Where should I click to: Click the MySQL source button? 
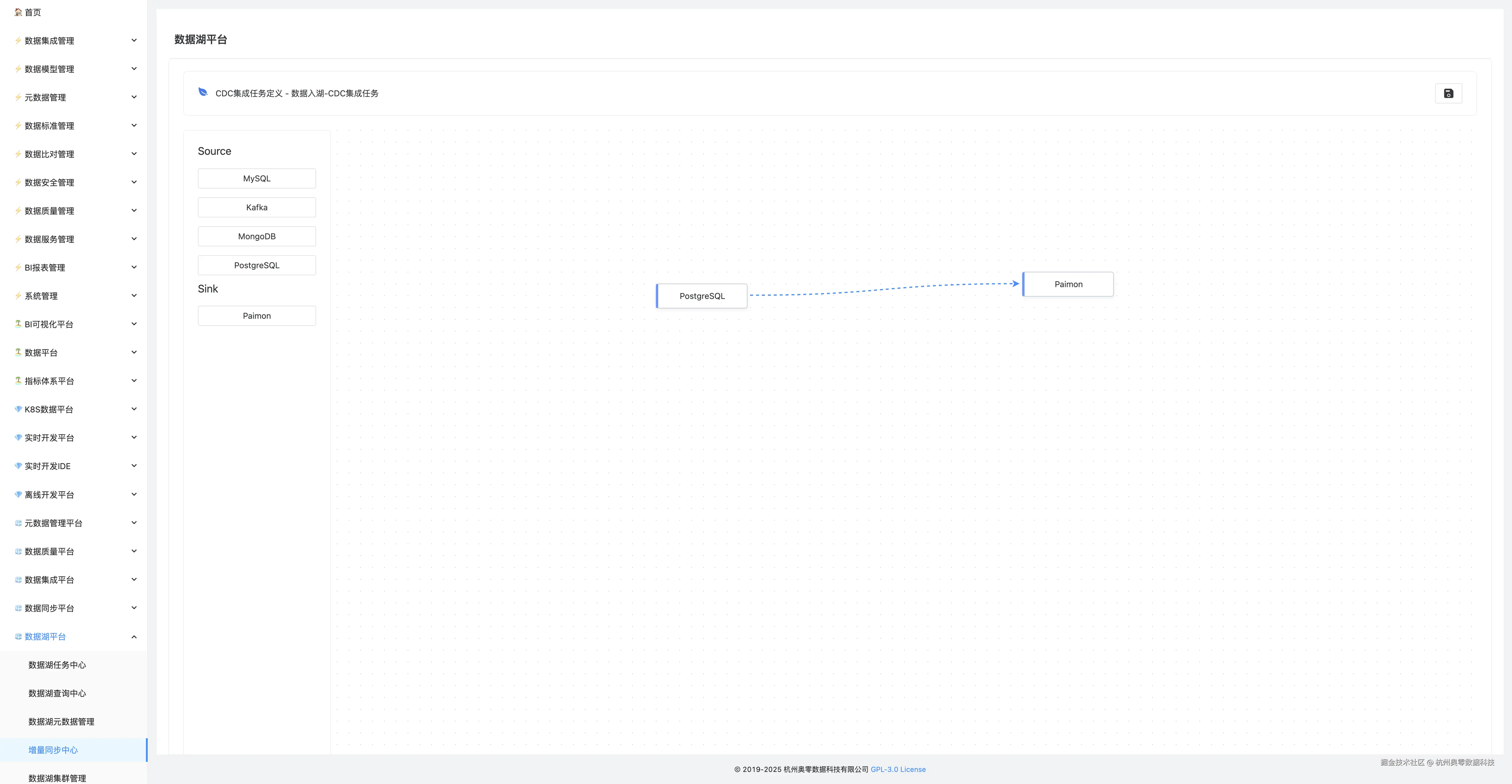[256, 178]
